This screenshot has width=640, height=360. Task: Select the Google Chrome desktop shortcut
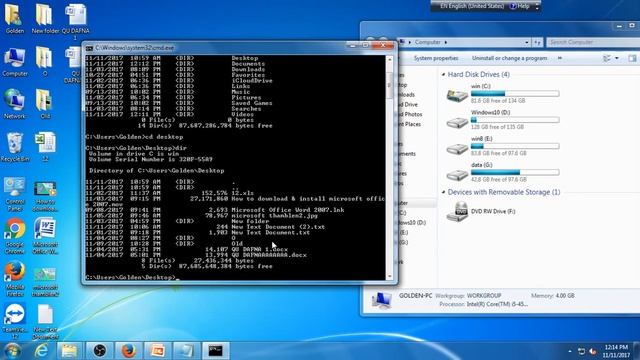[x=15, y=237]
